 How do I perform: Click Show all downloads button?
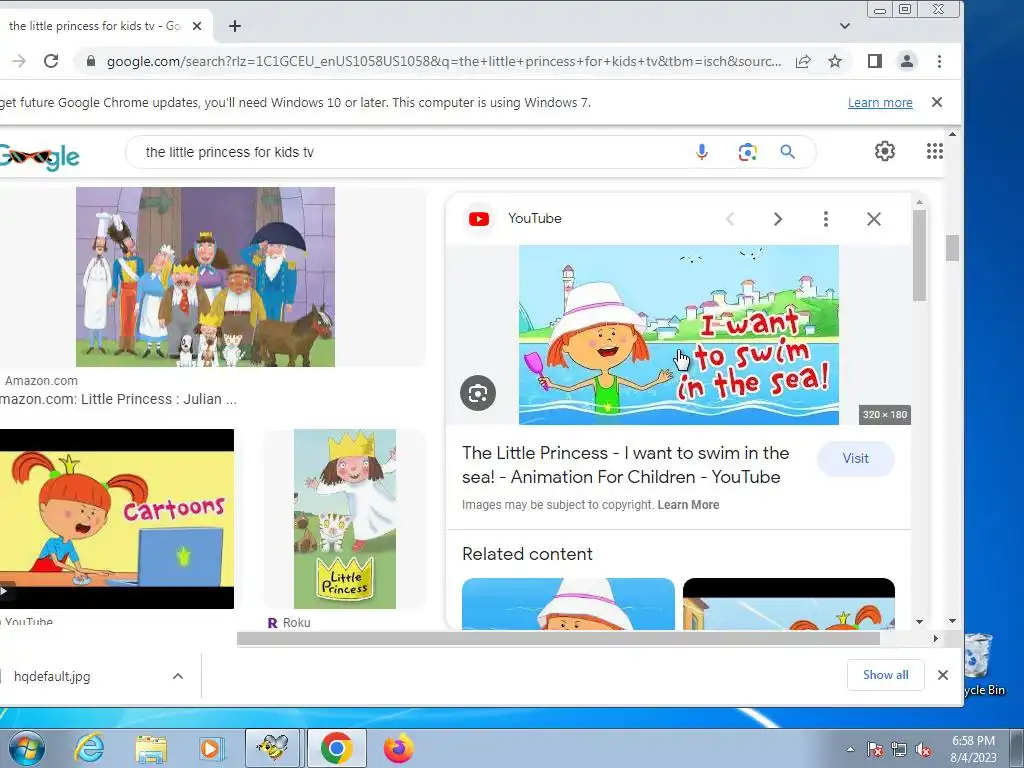[886, 675]
